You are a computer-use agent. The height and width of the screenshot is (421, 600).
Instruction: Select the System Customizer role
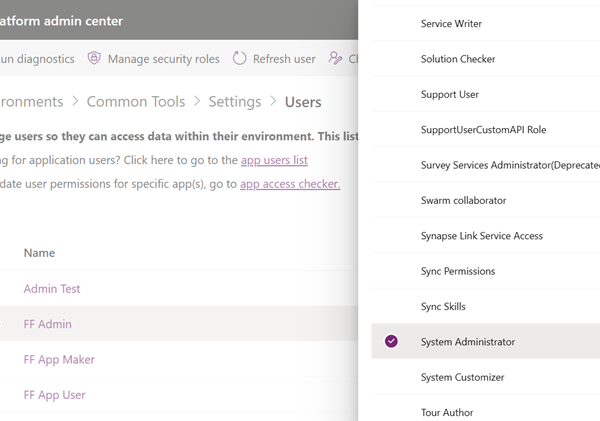[462, 377]
